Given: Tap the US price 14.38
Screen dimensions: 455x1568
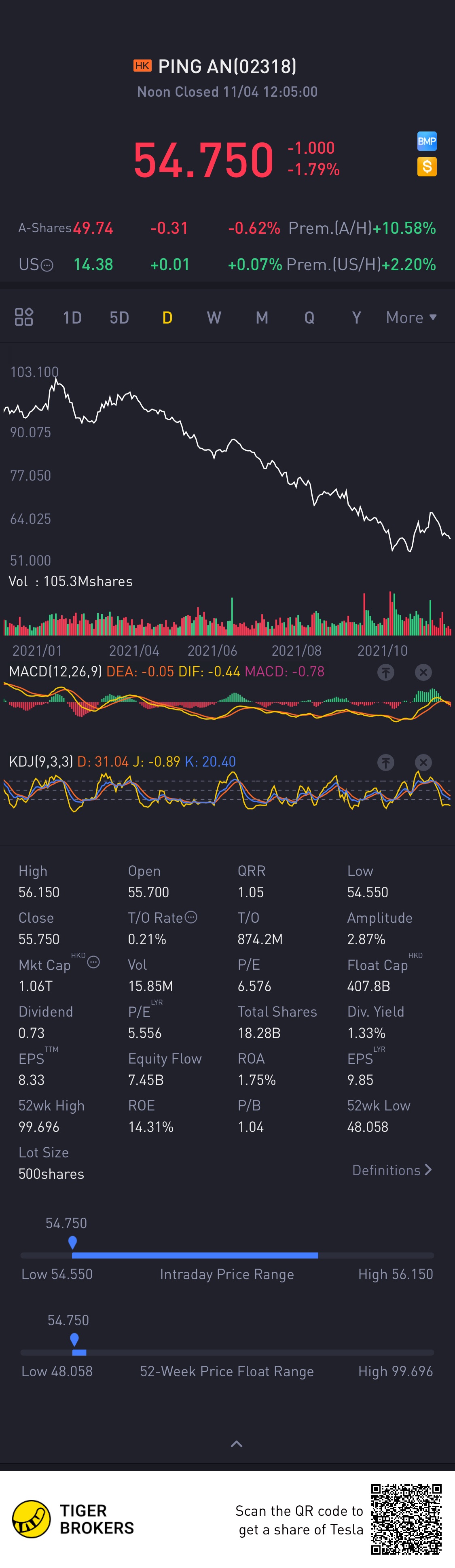Looking at the screenshot, I should click(93, 264).
